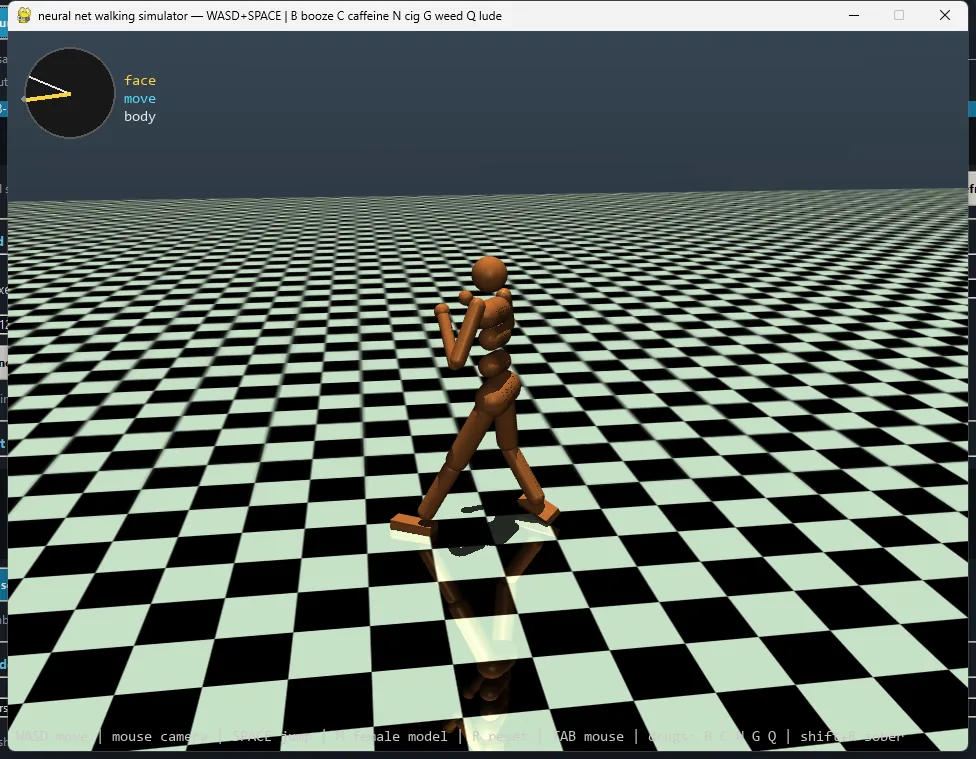Image resolution: width=976 pixels, height=759 pixels.
Task: Click the 'shift+R sober' hint text
Action: [851, 737]
